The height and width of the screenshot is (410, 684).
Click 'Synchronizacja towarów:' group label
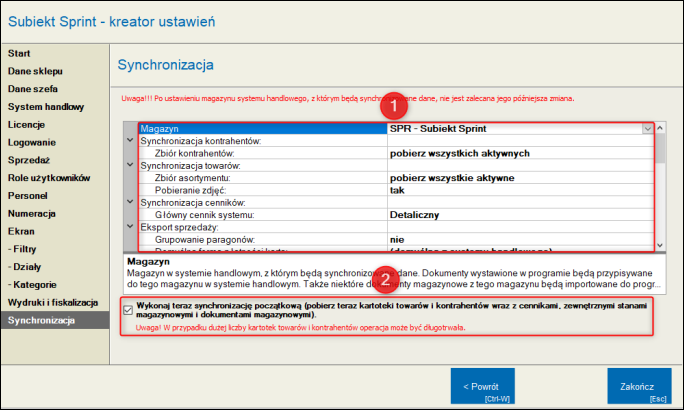pos(190,166)
